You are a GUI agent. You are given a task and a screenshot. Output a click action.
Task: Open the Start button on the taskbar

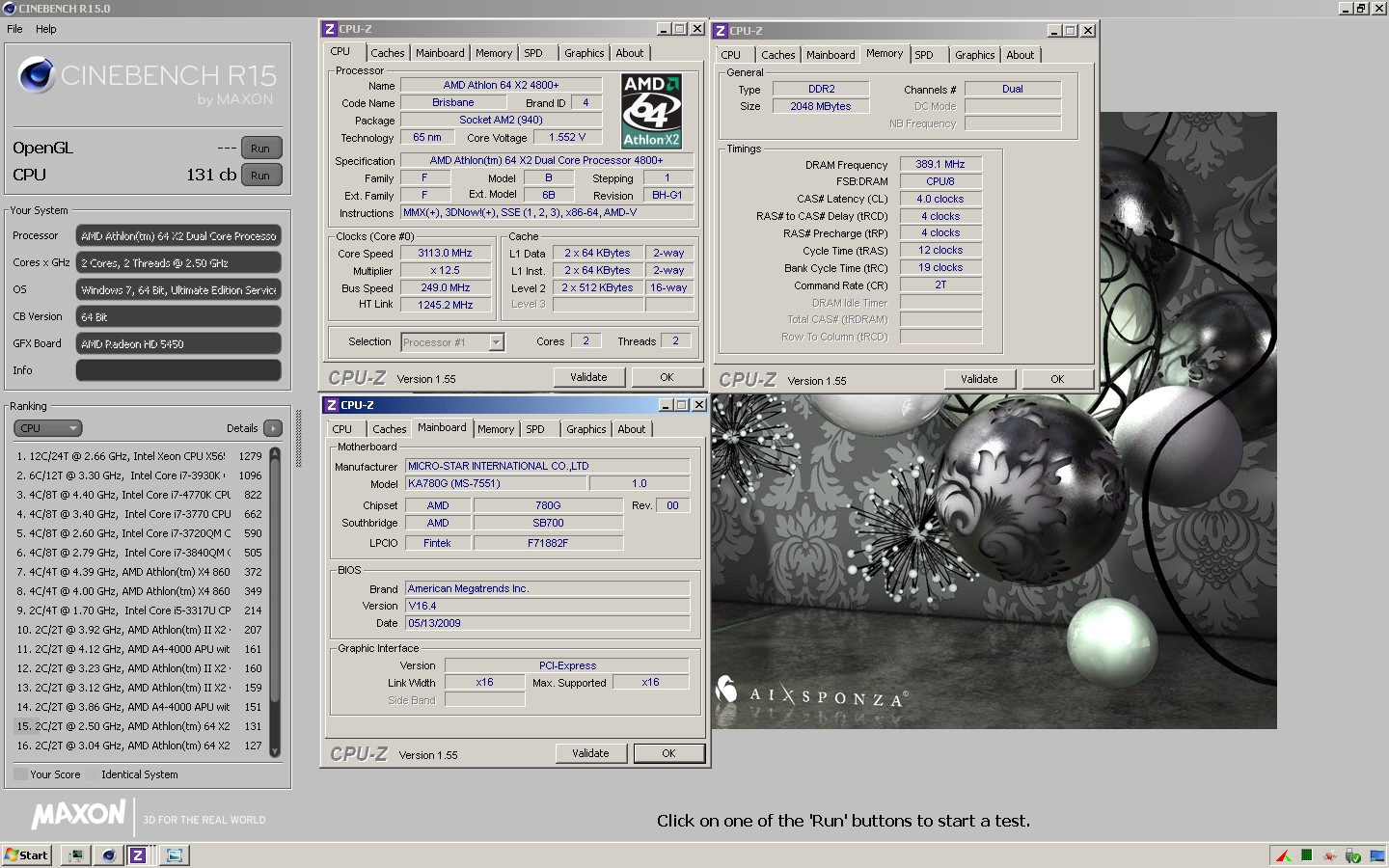pyautogui.click(x=26, y=854)
